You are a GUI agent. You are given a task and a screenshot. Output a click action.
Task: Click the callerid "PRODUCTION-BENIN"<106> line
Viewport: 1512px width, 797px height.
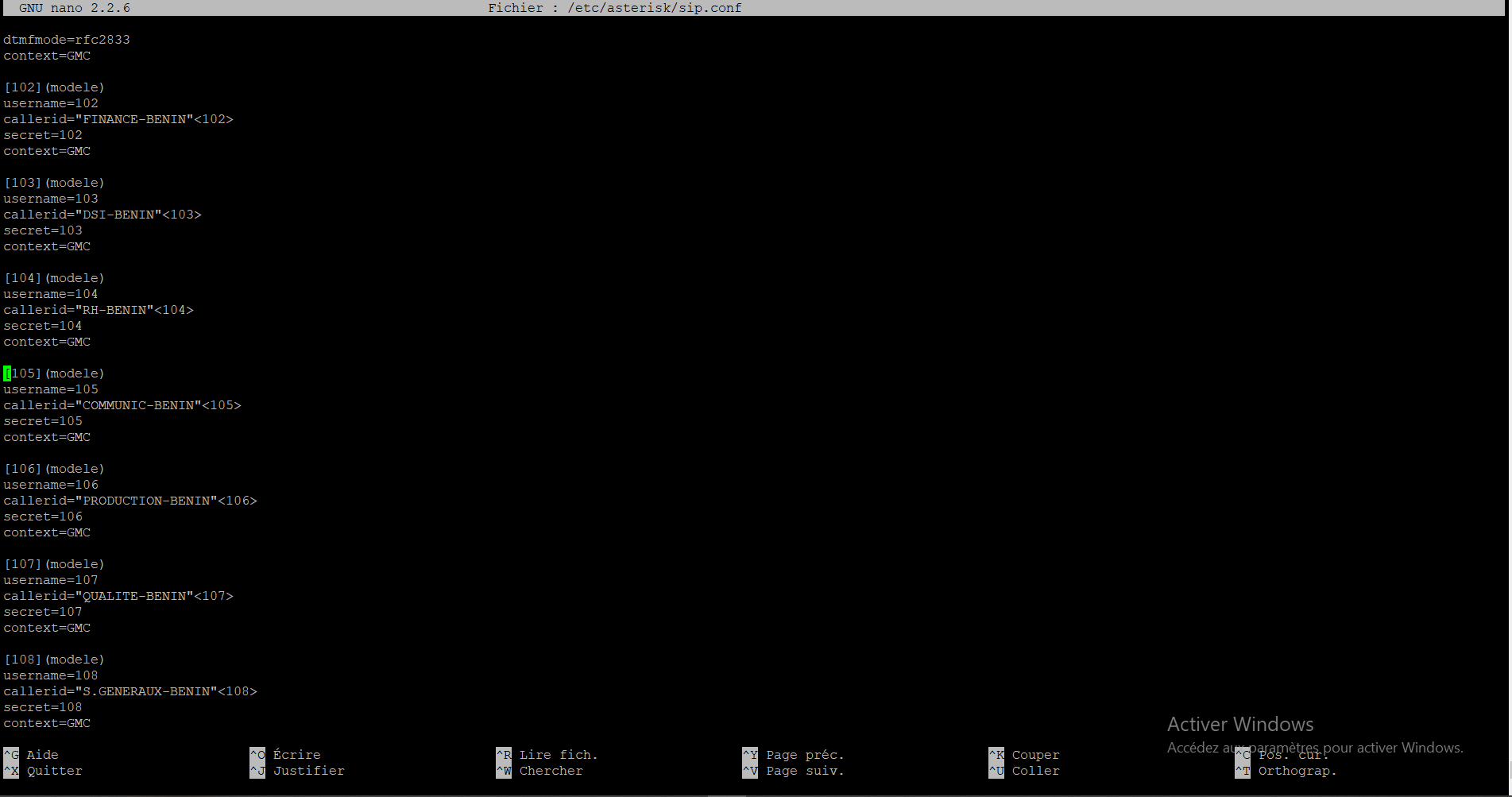(130, 501)
